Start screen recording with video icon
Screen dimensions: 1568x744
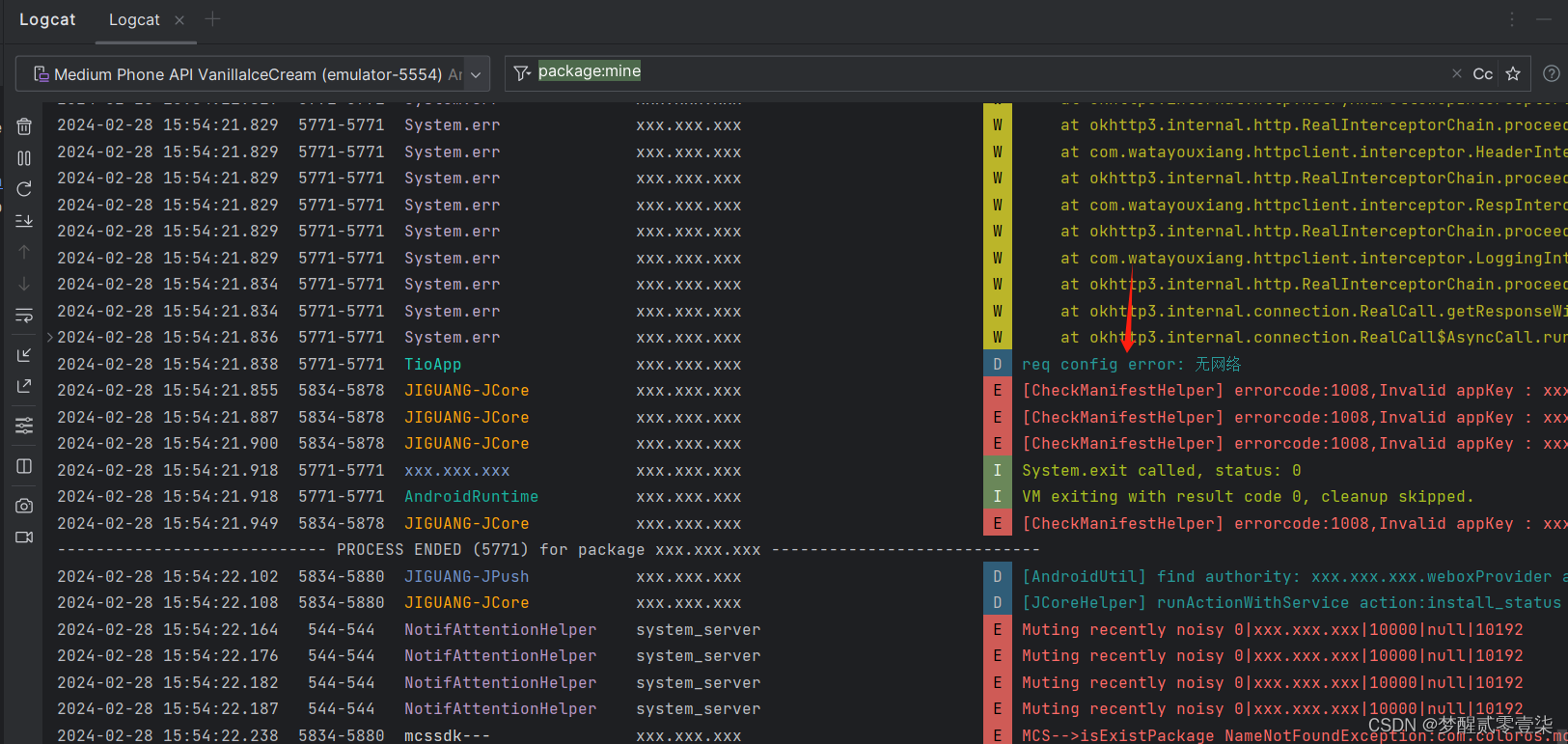pos(24,537)
